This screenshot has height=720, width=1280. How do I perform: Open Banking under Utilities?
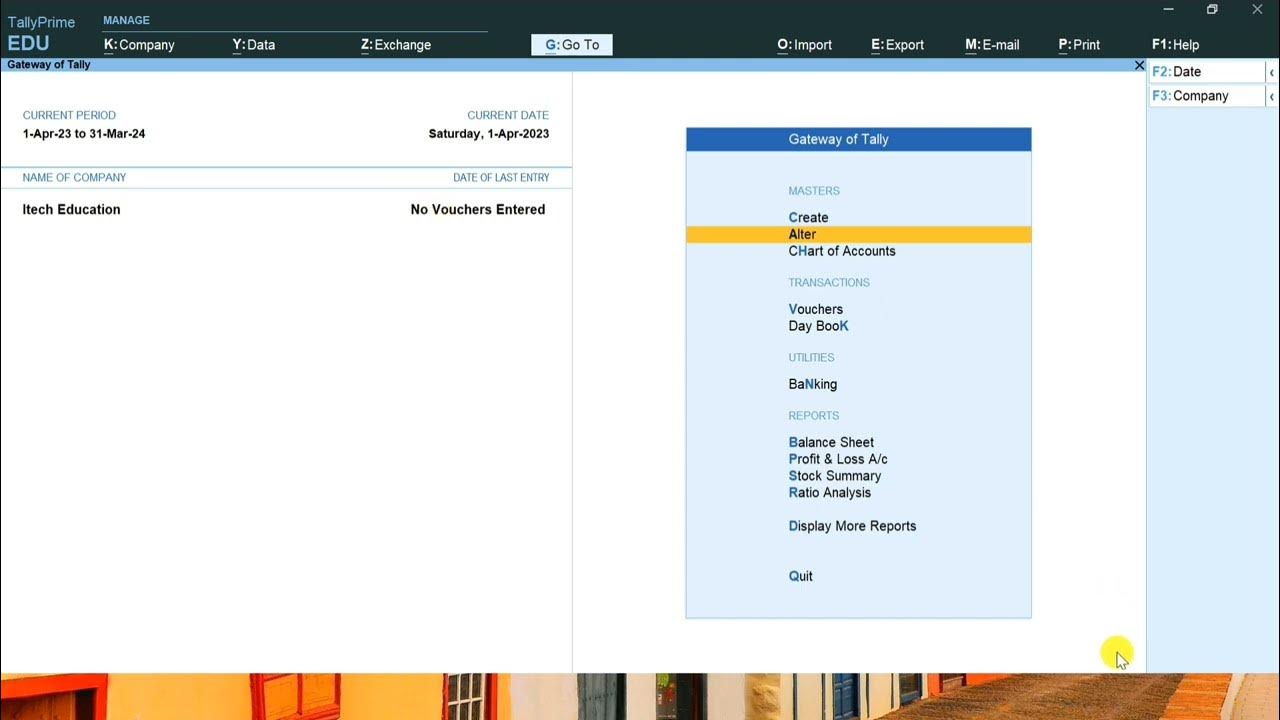point(812,384)
